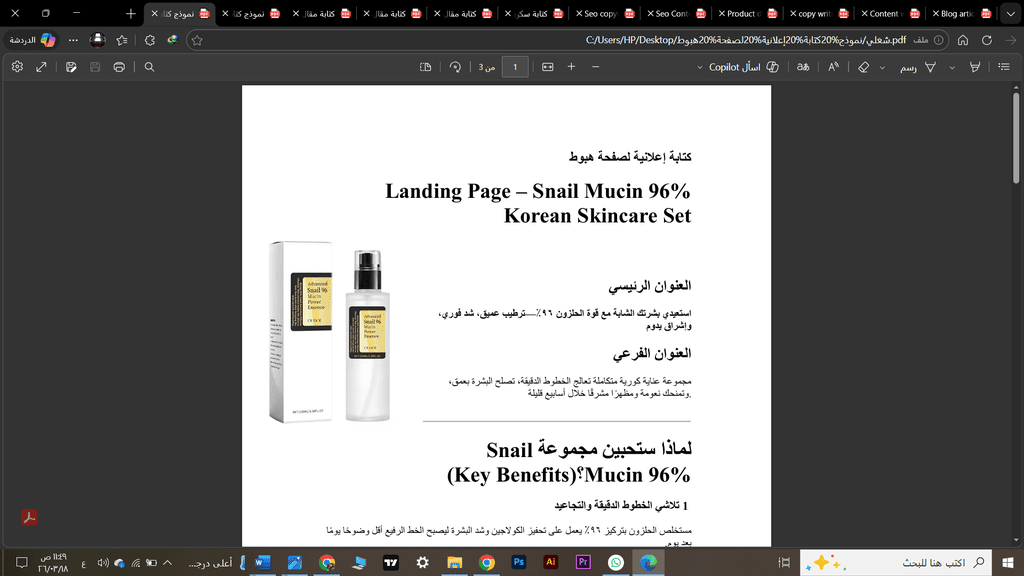Open Task View on the taskbar
Image resolution: width=1024 pixels, height=576 pixels.
pos(784,562)
